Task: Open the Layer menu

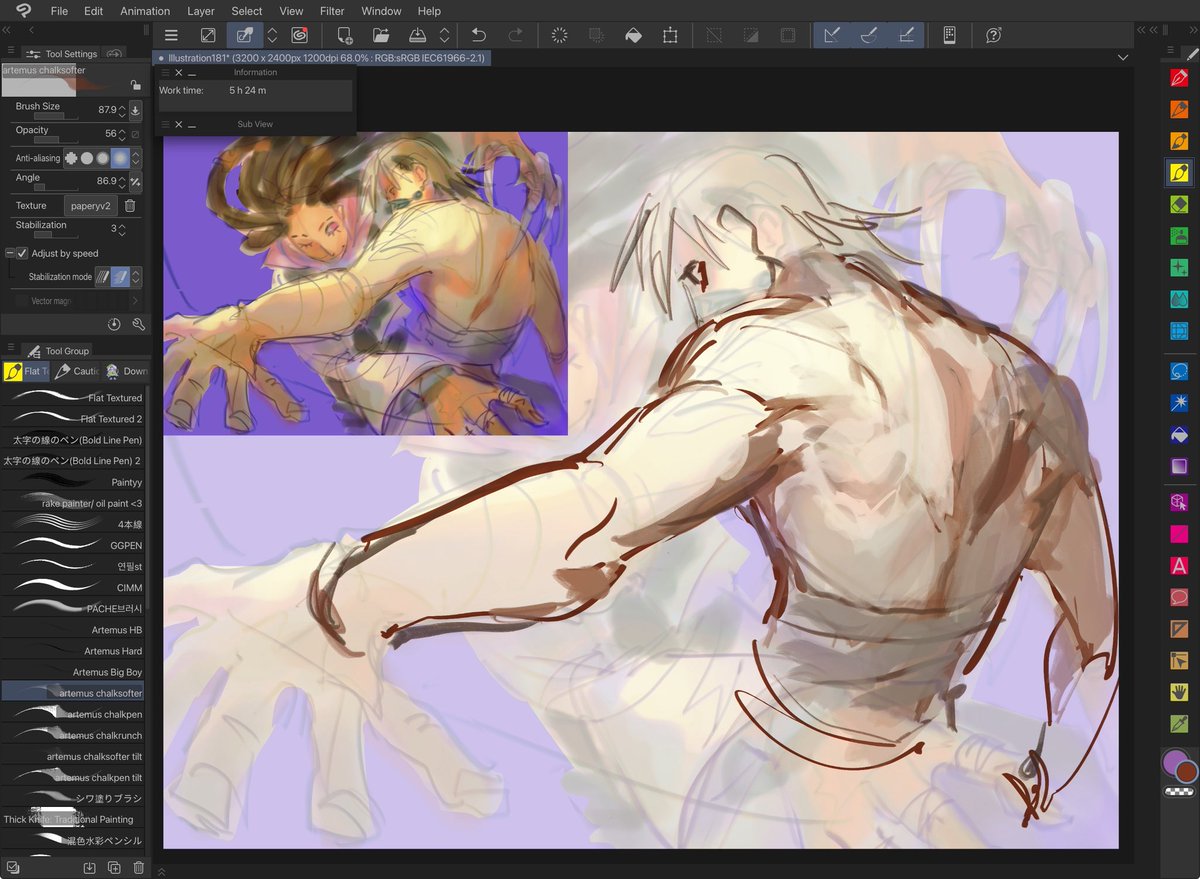Action: pyautogui.click(x=201, y=11)
